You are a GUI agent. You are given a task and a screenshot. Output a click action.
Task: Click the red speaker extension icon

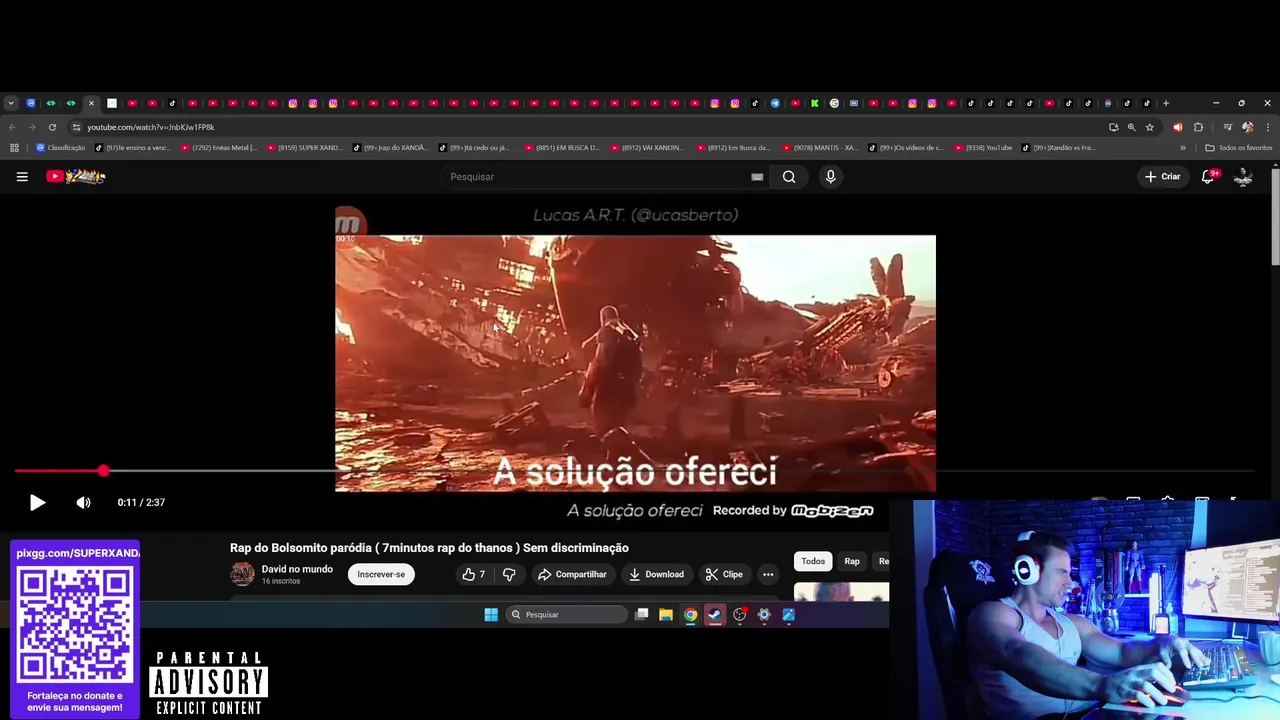(x=1177, y=127)
